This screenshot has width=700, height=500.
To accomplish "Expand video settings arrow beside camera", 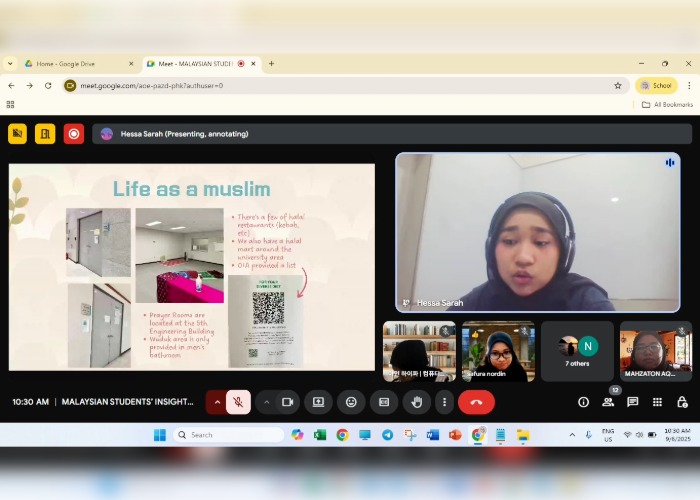I will (x=266, y=402).
